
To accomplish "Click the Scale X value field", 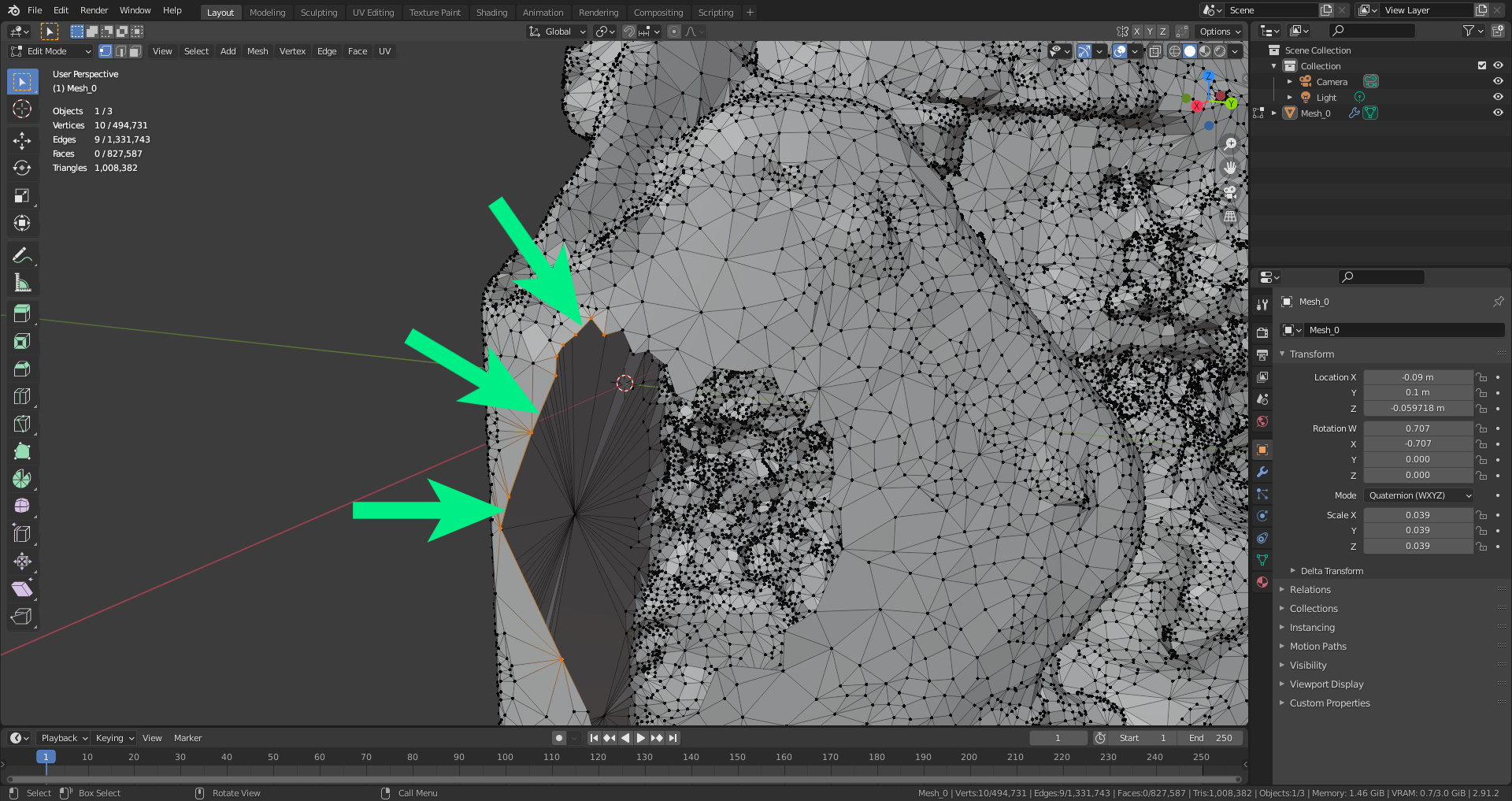I will 1417,515.
